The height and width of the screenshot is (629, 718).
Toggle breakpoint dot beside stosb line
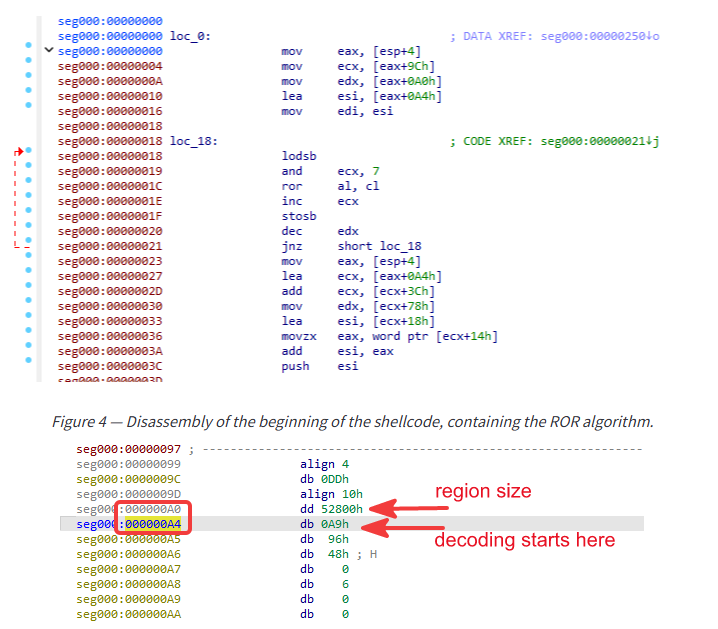coord(28,210)
